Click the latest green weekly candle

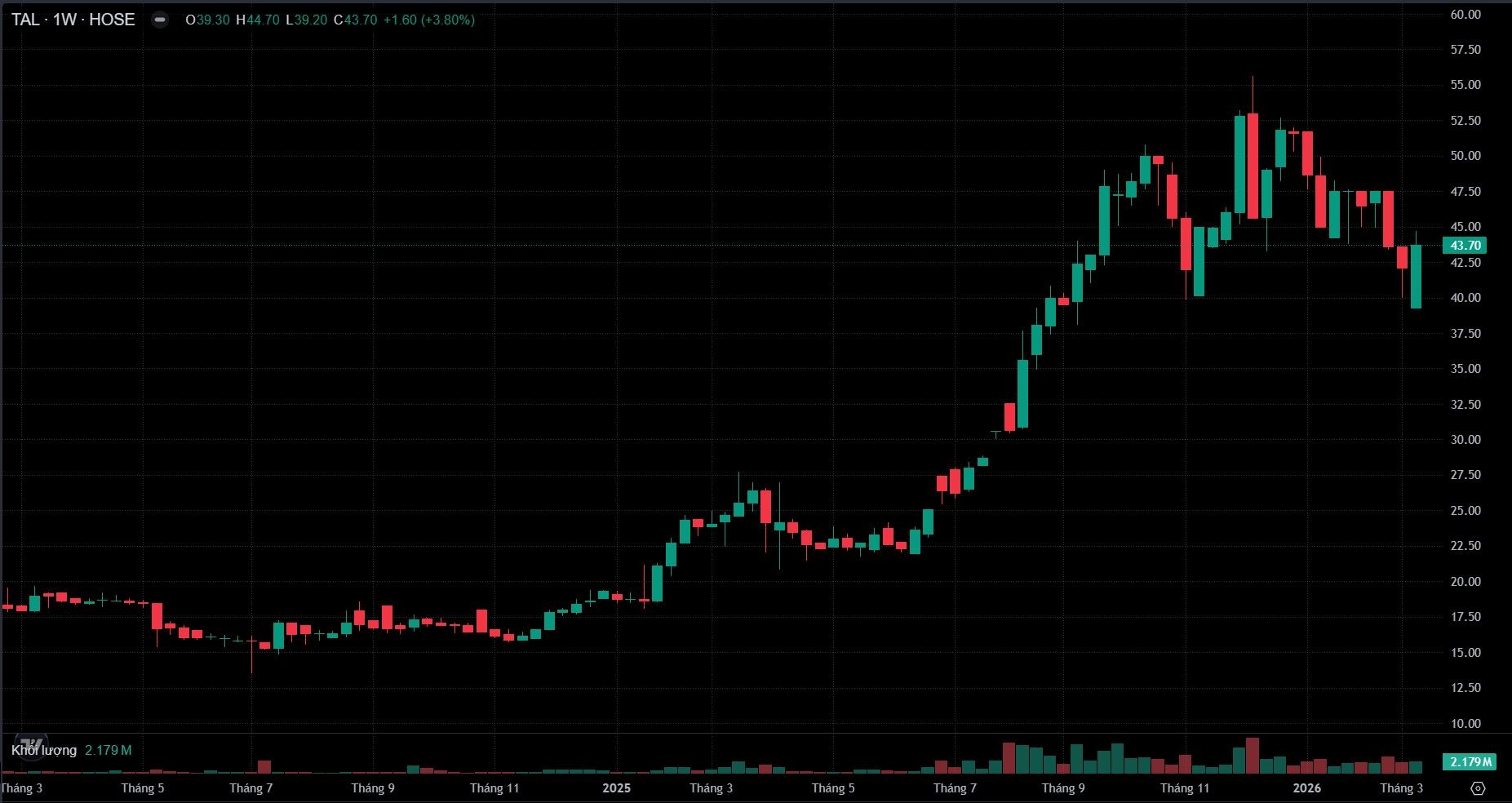point(1416,276)
